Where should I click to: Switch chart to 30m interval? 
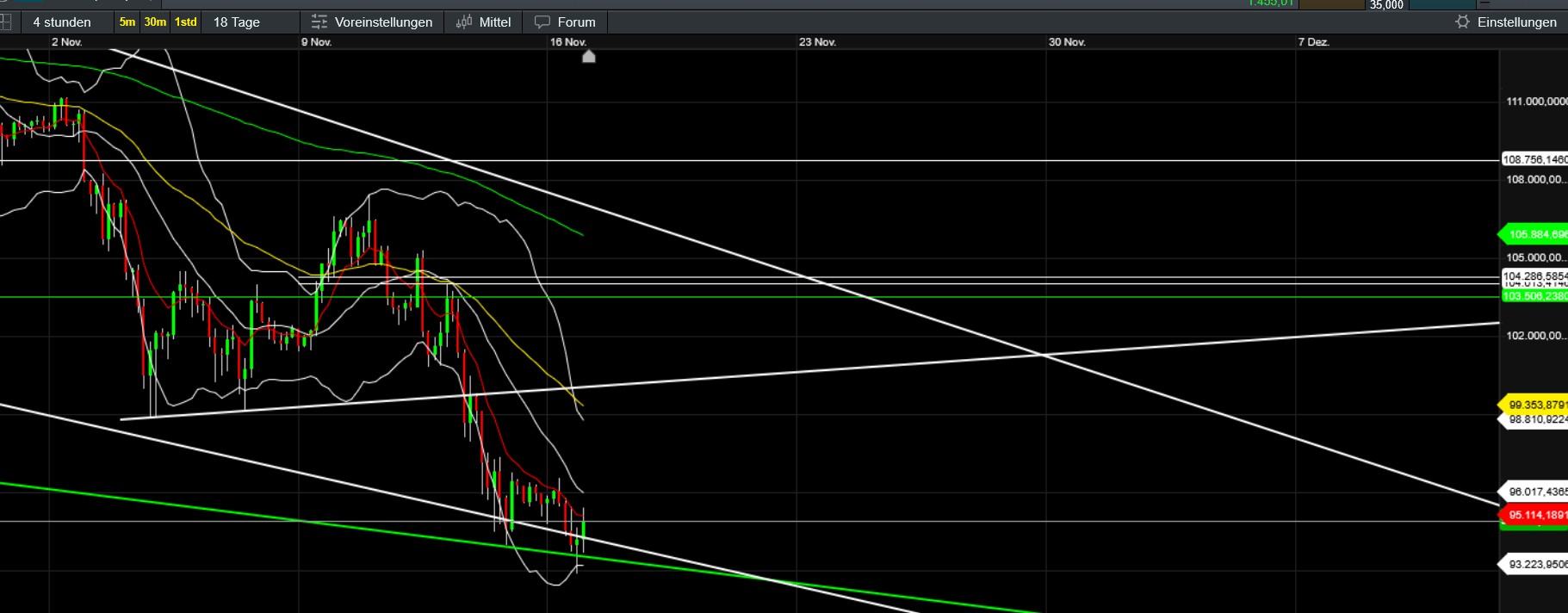pyautogui.click(x=155, y=22)
